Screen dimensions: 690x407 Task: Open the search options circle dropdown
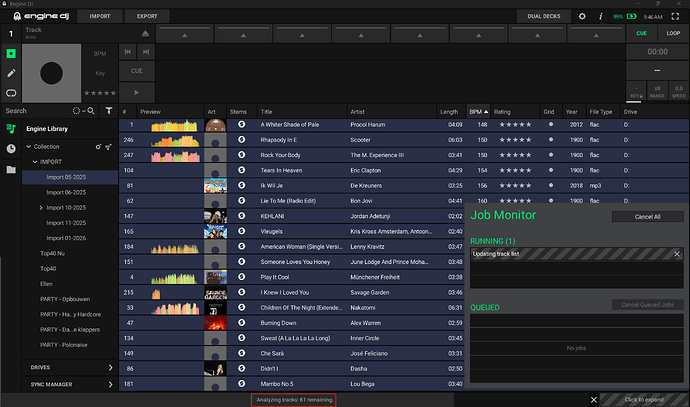point(78,111)
